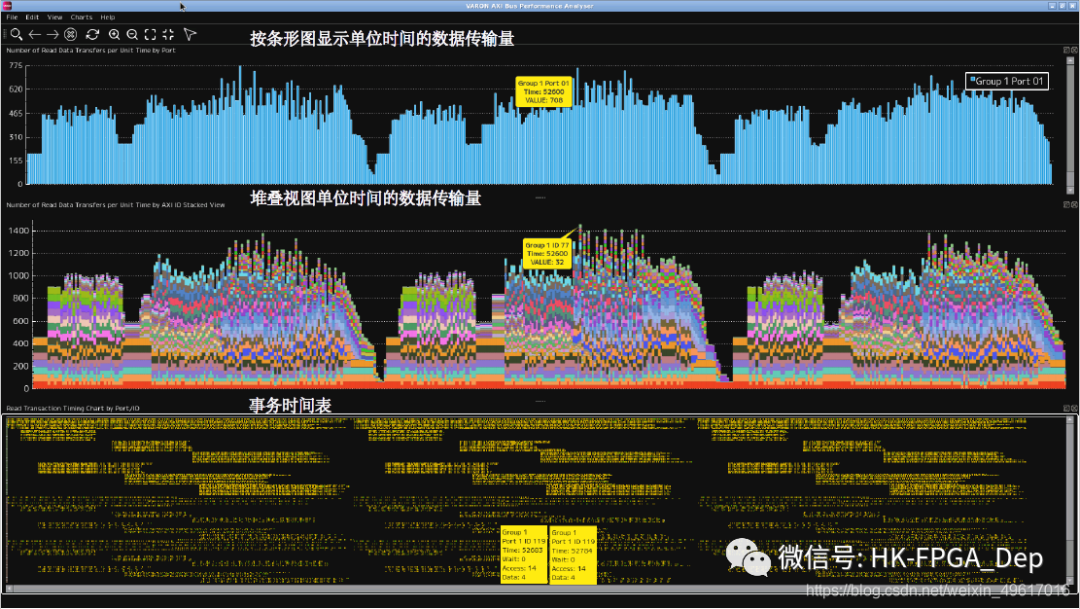This screenshot has height=609, width=1080.
Task: Go back with the left arrow icon
Action: tap(34, 34)
